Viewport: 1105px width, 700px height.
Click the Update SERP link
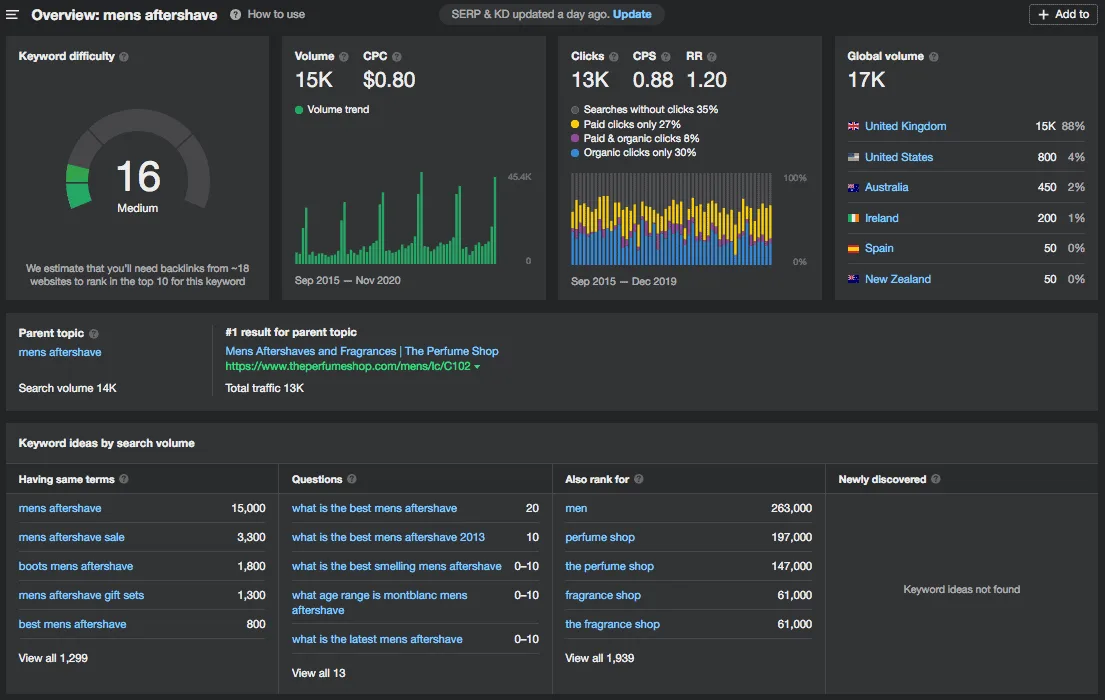631,14
